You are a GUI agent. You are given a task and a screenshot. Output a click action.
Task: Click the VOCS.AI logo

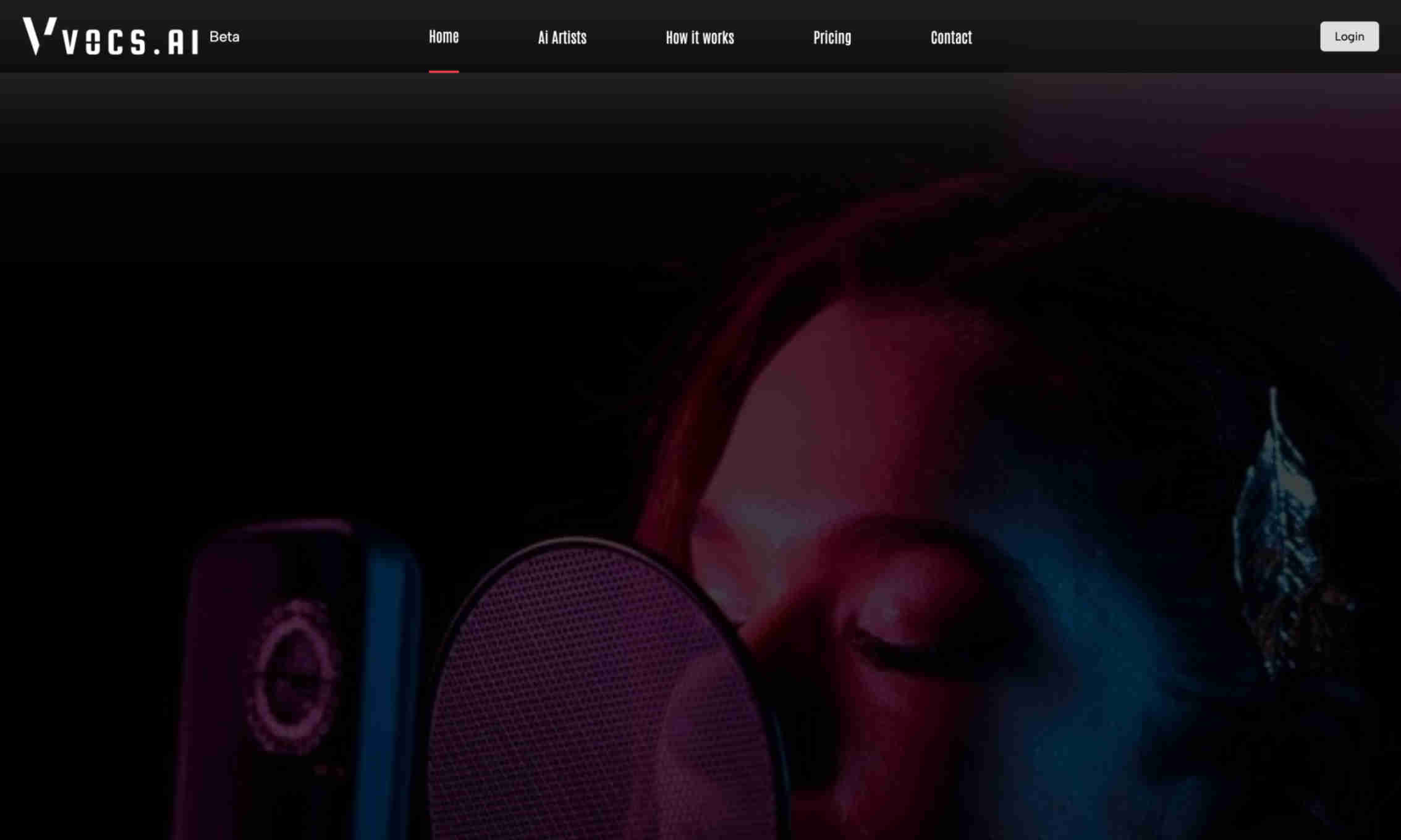(111, 36)
